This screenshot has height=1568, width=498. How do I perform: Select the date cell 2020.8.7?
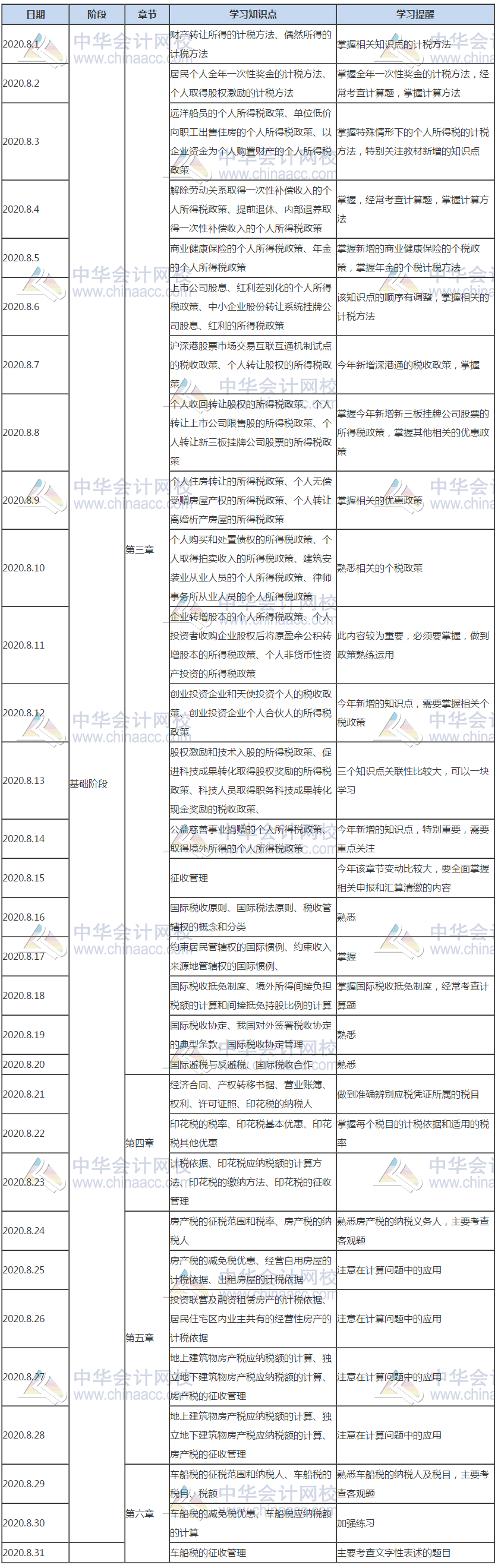pos(34,365)
